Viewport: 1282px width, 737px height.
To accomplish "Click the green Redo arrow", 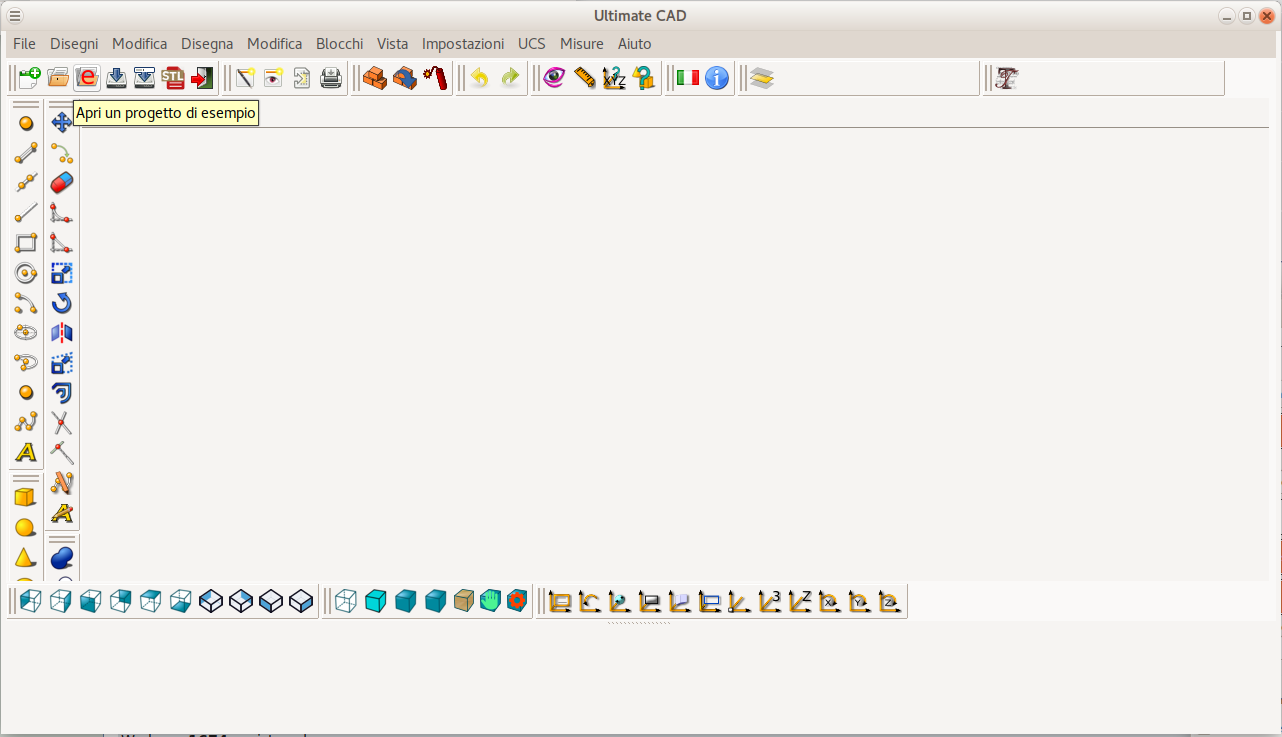I will [x=510, y=78].
